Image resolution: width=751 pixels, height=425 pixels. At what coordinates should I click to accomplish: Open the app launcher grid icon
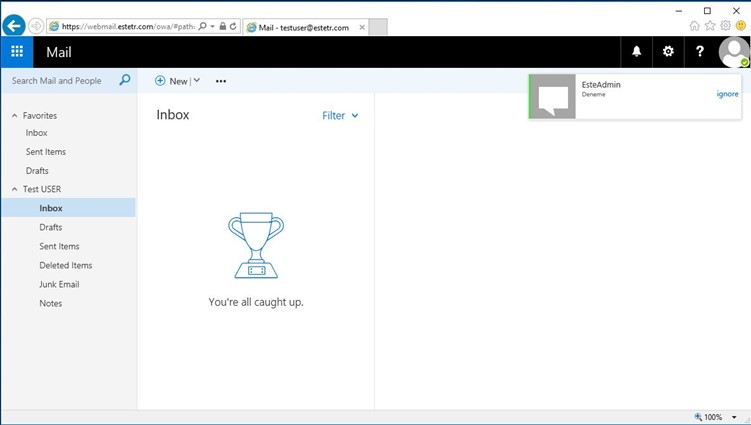coord(17,51)
